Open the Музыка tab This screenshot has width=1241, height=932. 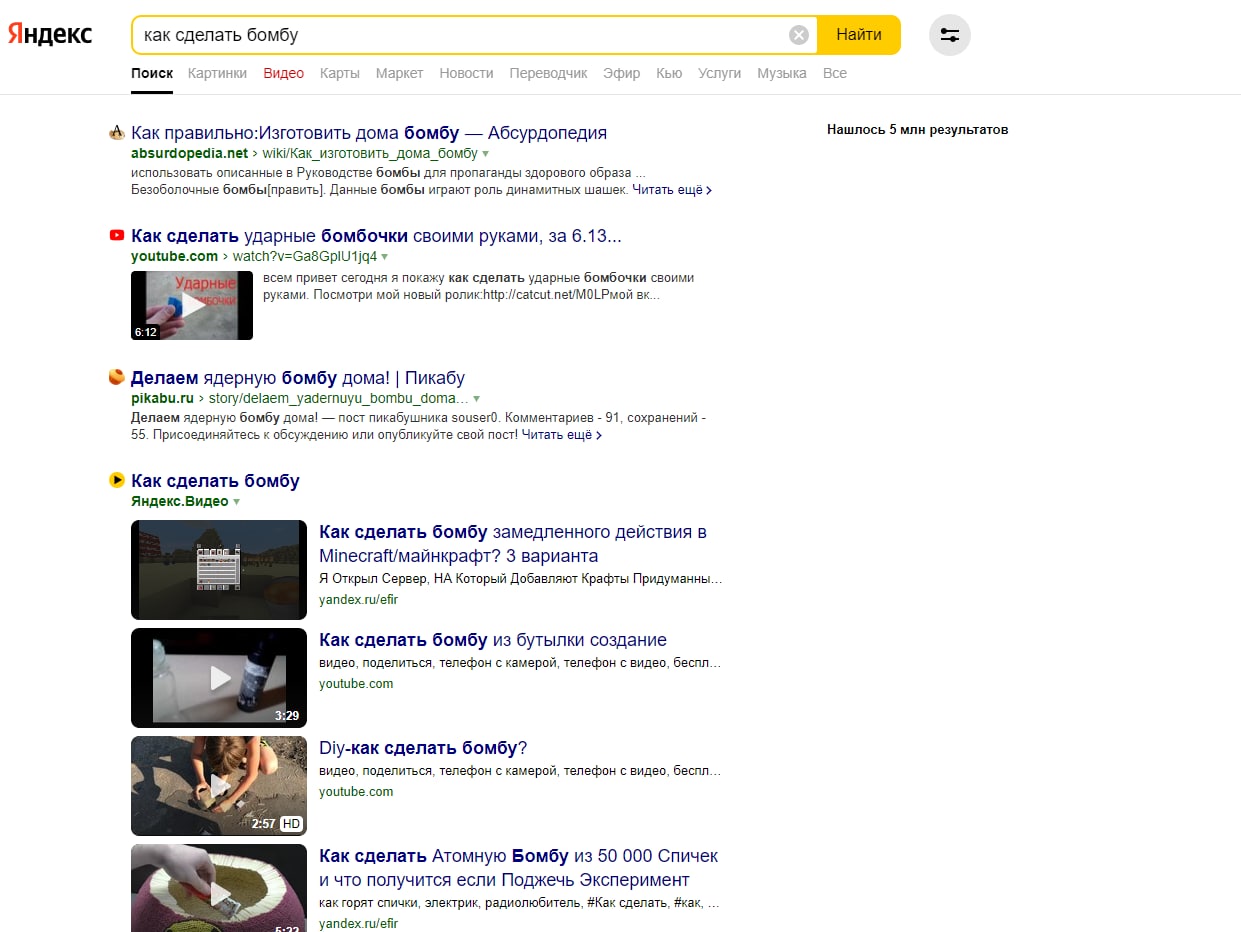pos(782,73)
